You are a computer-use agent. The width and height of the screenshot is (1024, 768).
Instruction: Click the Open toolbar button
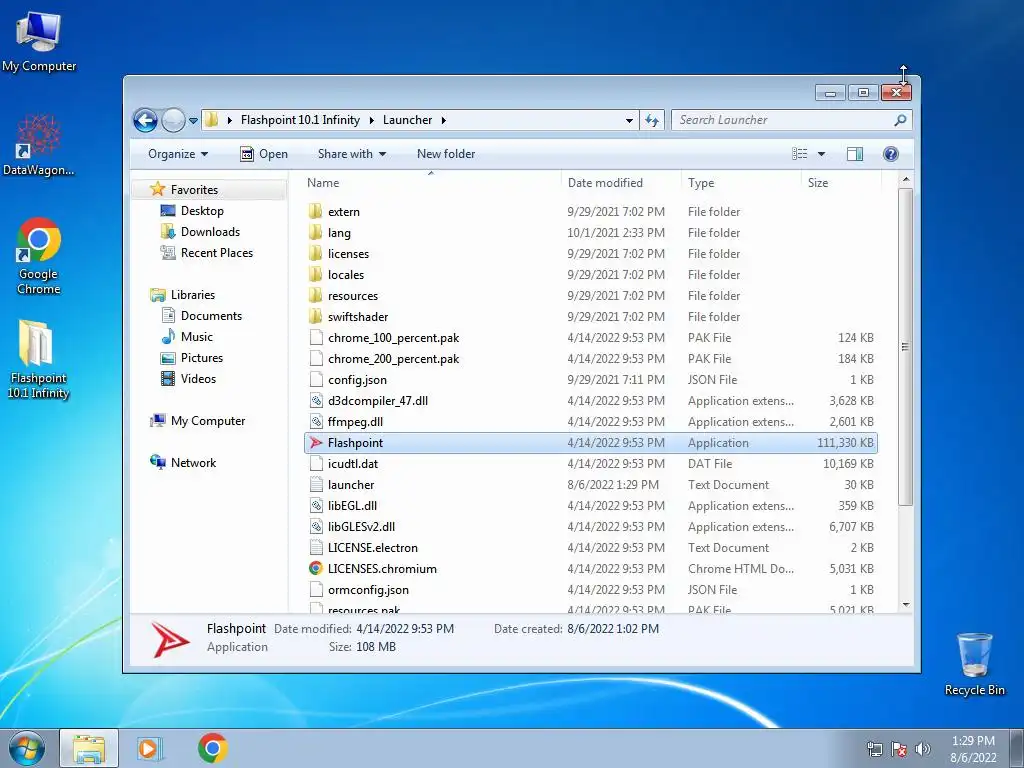[x=264, y=154]
